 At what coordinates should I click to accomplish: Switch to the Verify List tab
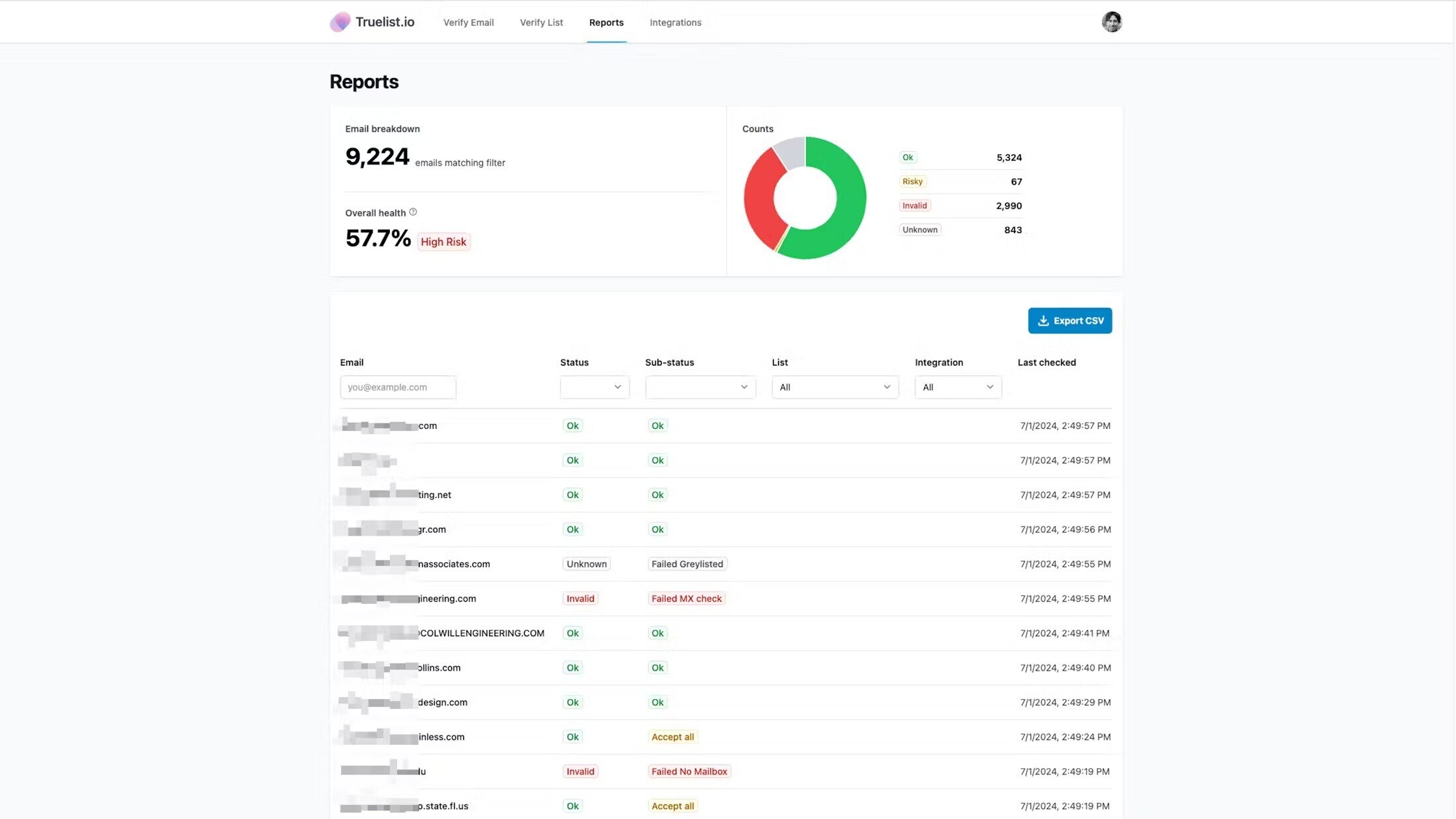[541, 23]
